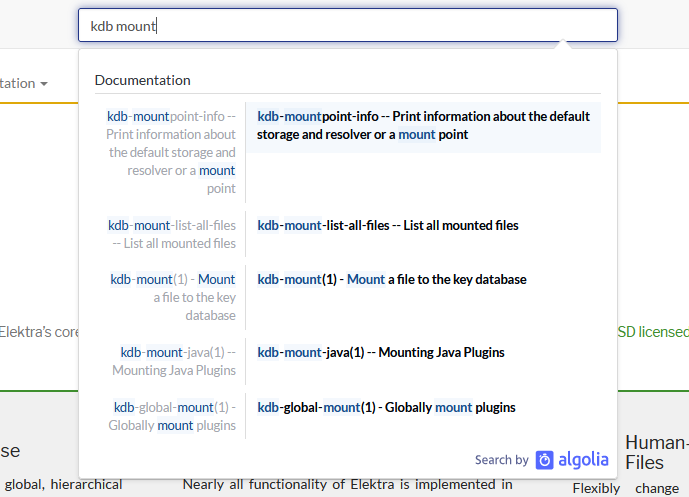Select left-column 'kdb-mount-list-all-files' category text
Viewport: 689px width, 497px height.
172,234
